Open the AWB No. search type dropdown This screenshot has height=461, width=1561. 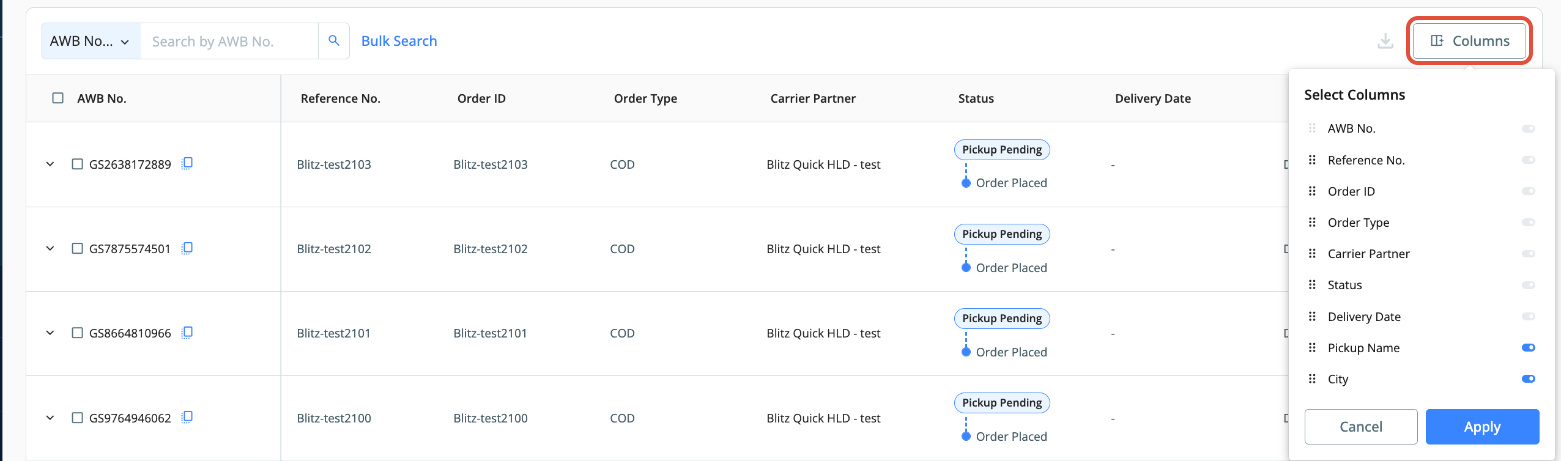tap(90, 41)
